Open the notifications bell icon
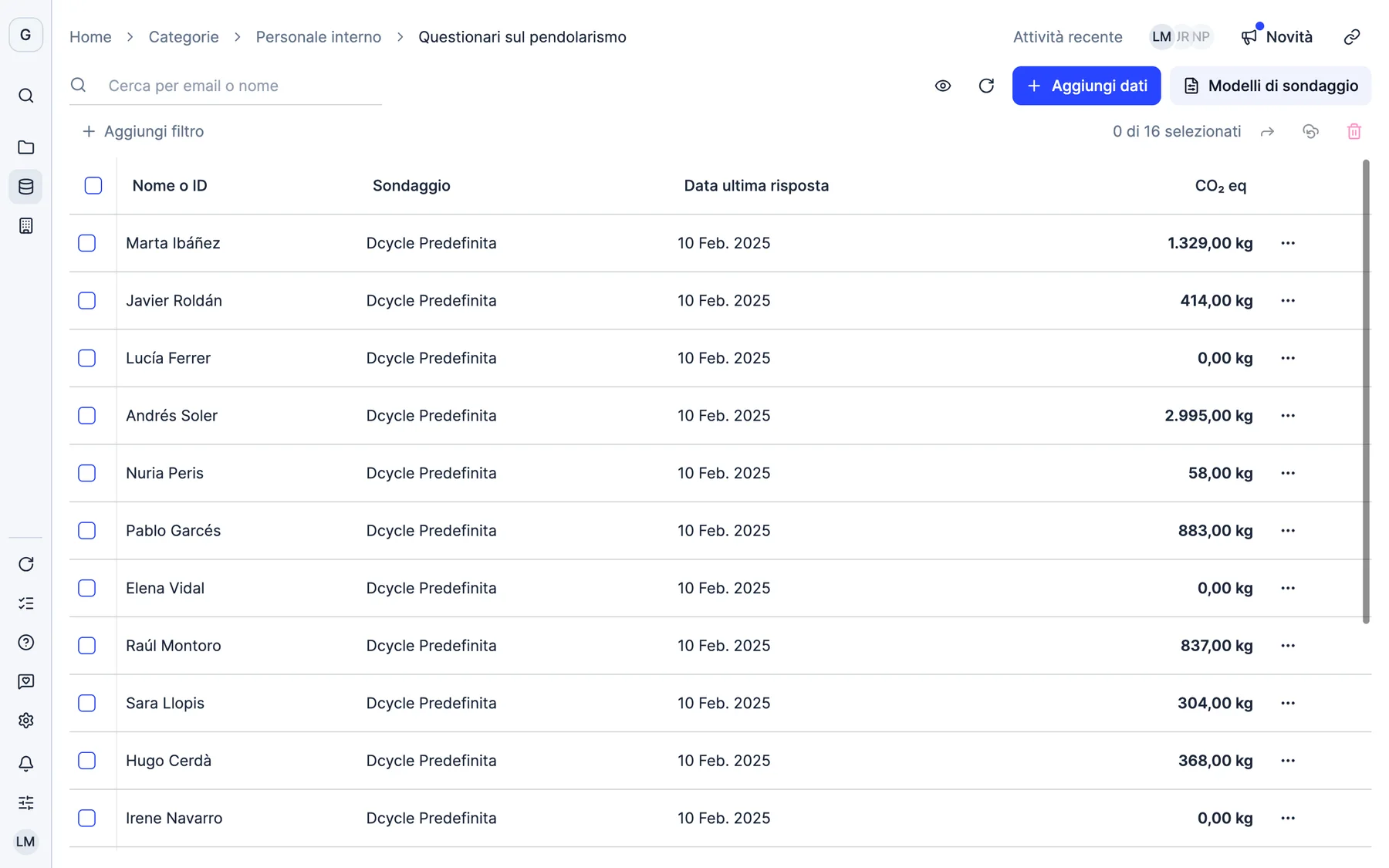This screenshot has width=1389, height=868. [x=25, y=764]
